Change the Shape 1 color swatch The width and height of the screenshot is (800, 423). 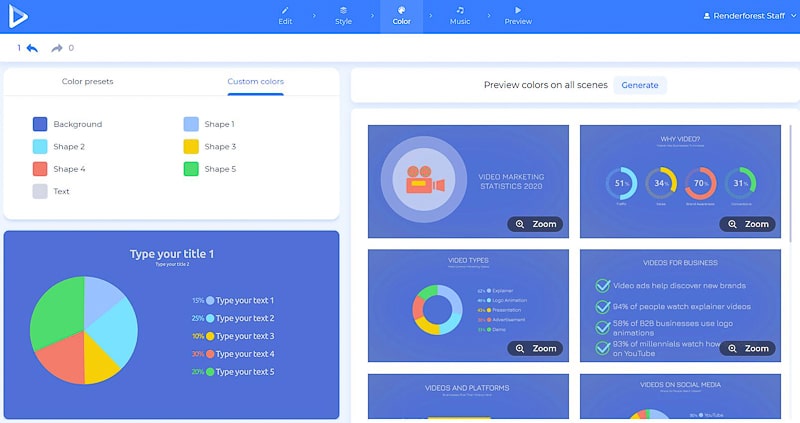click(191, 124)
